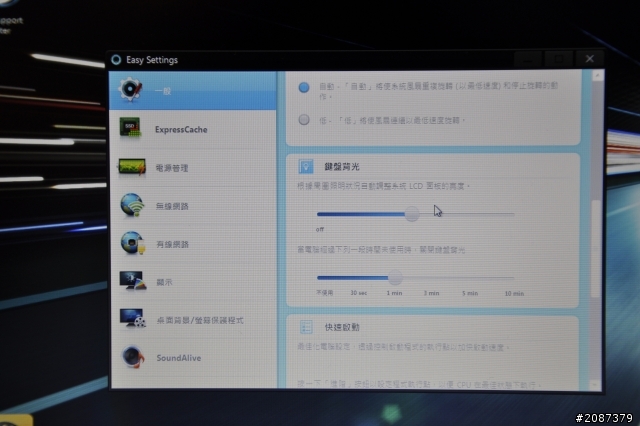Image resolution: width=640 pixels, height=426 pixels.
Task: Open the wireless network globe icon
Action: pos(132,205)
